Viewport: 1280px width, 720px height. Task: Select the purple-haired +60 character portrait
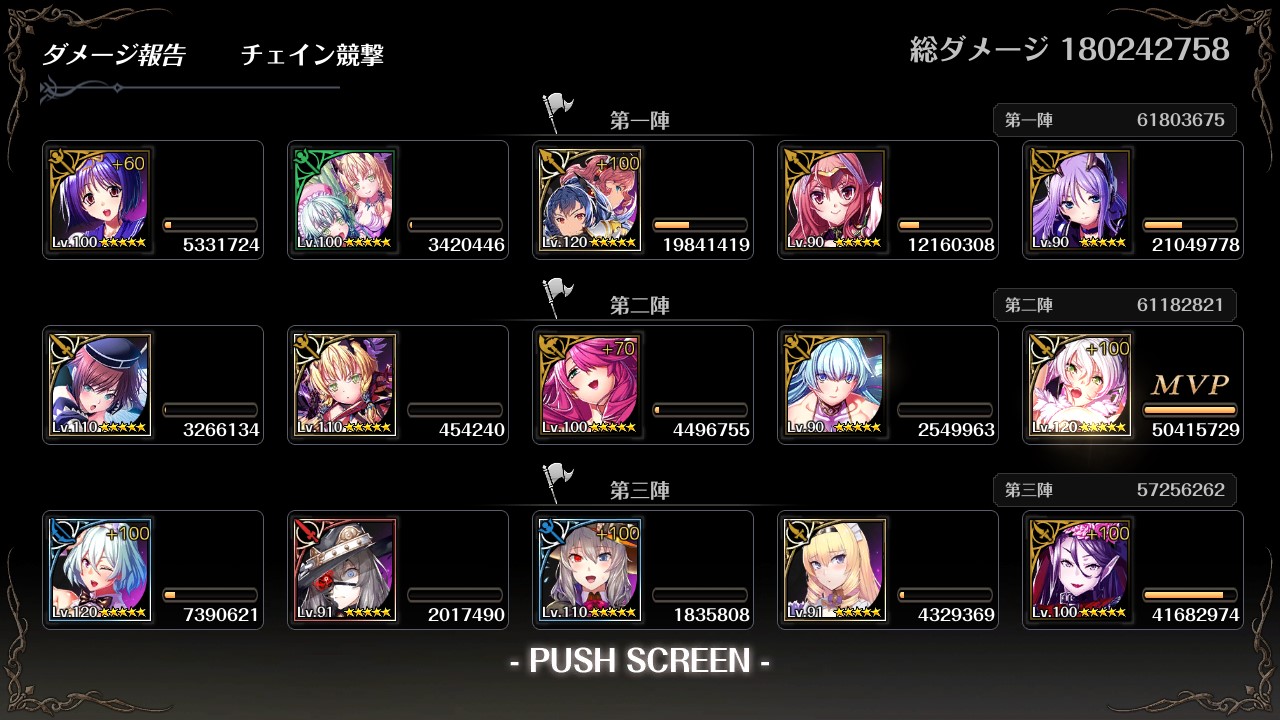(99, 200)
